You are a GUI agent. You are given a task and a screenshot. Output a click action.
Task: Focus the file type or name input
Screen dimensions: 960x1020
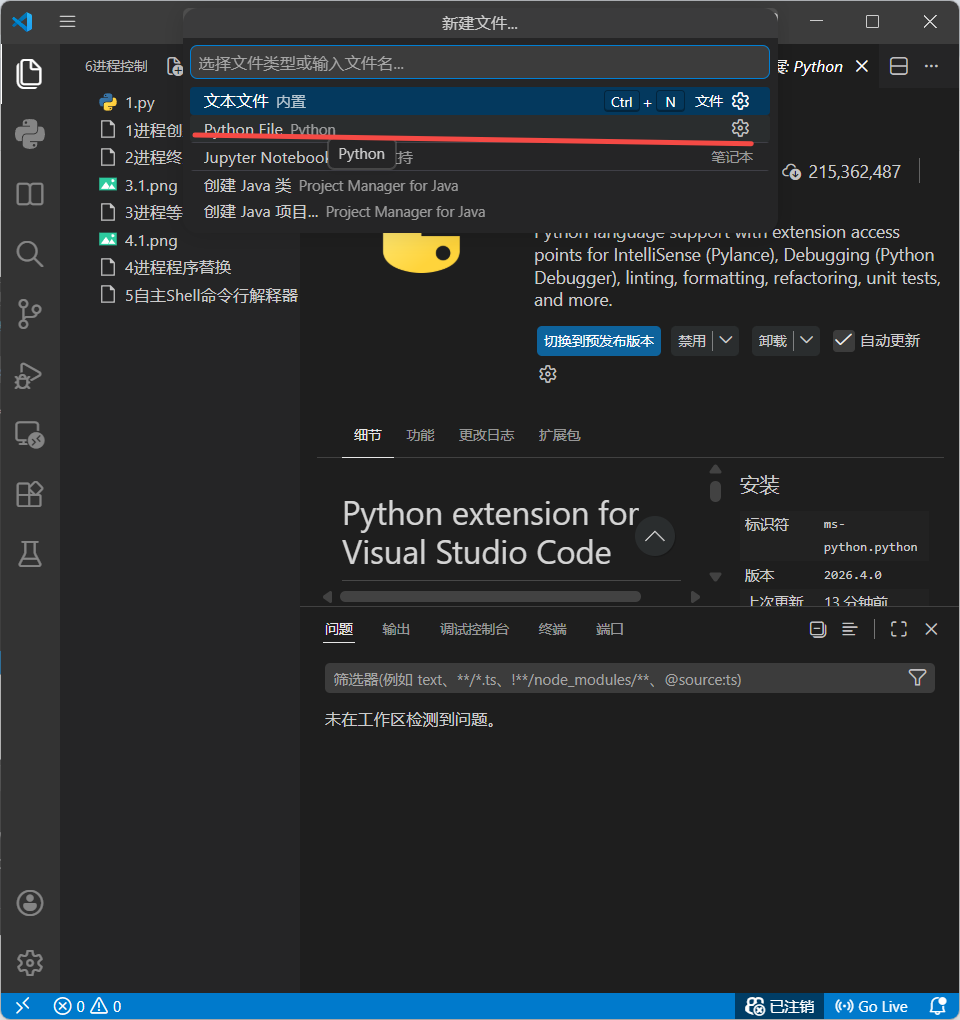pyautogui.click(x=480, y=62)
